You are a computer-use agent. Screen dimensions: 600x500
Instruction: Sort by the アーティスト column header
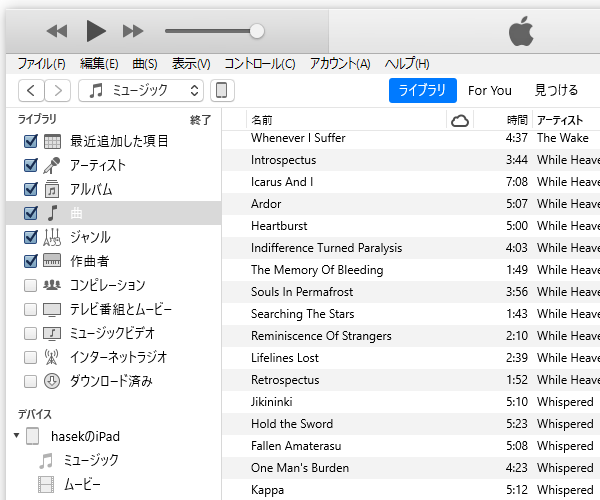tap(559, 120)
